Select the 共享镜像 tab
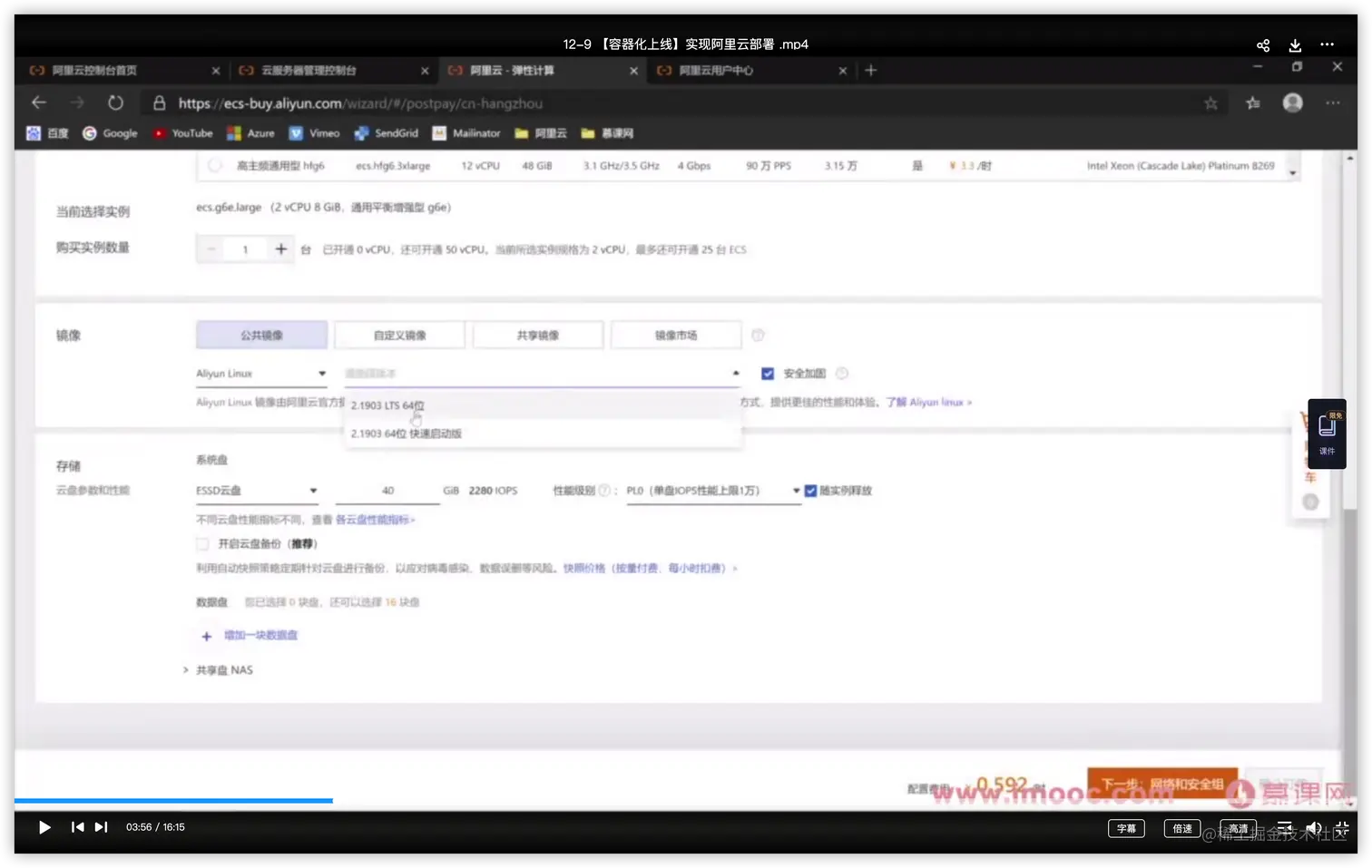 tap(538, 336)
